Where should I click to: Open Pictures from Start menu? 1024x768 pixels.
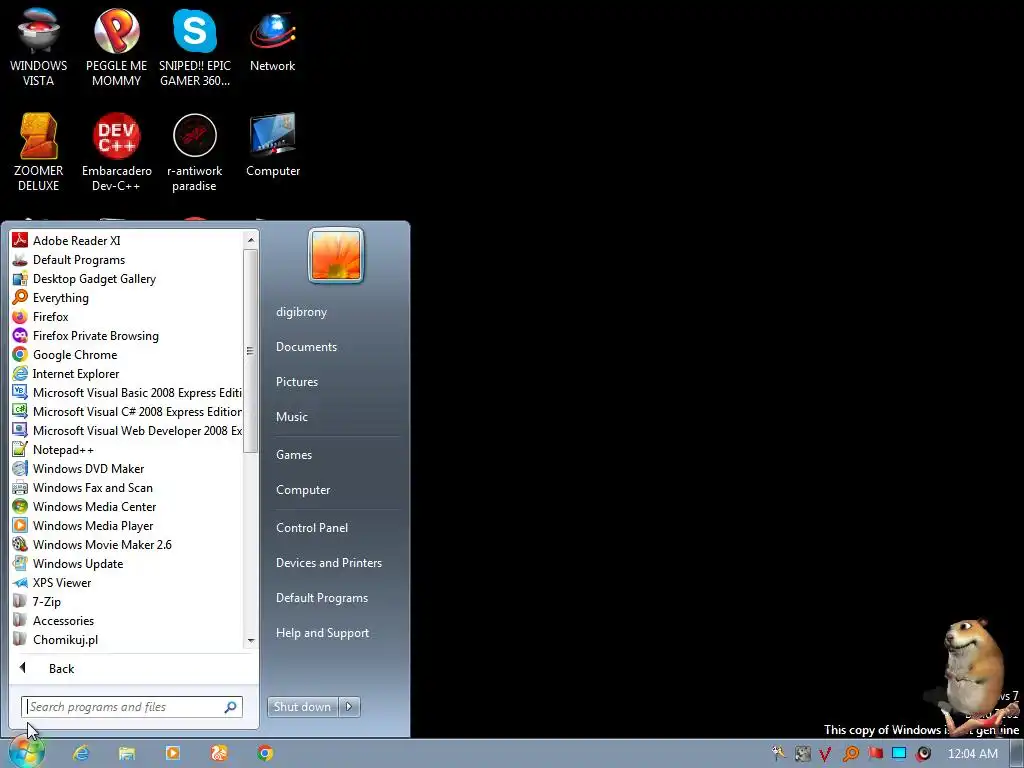coord(296,381)
